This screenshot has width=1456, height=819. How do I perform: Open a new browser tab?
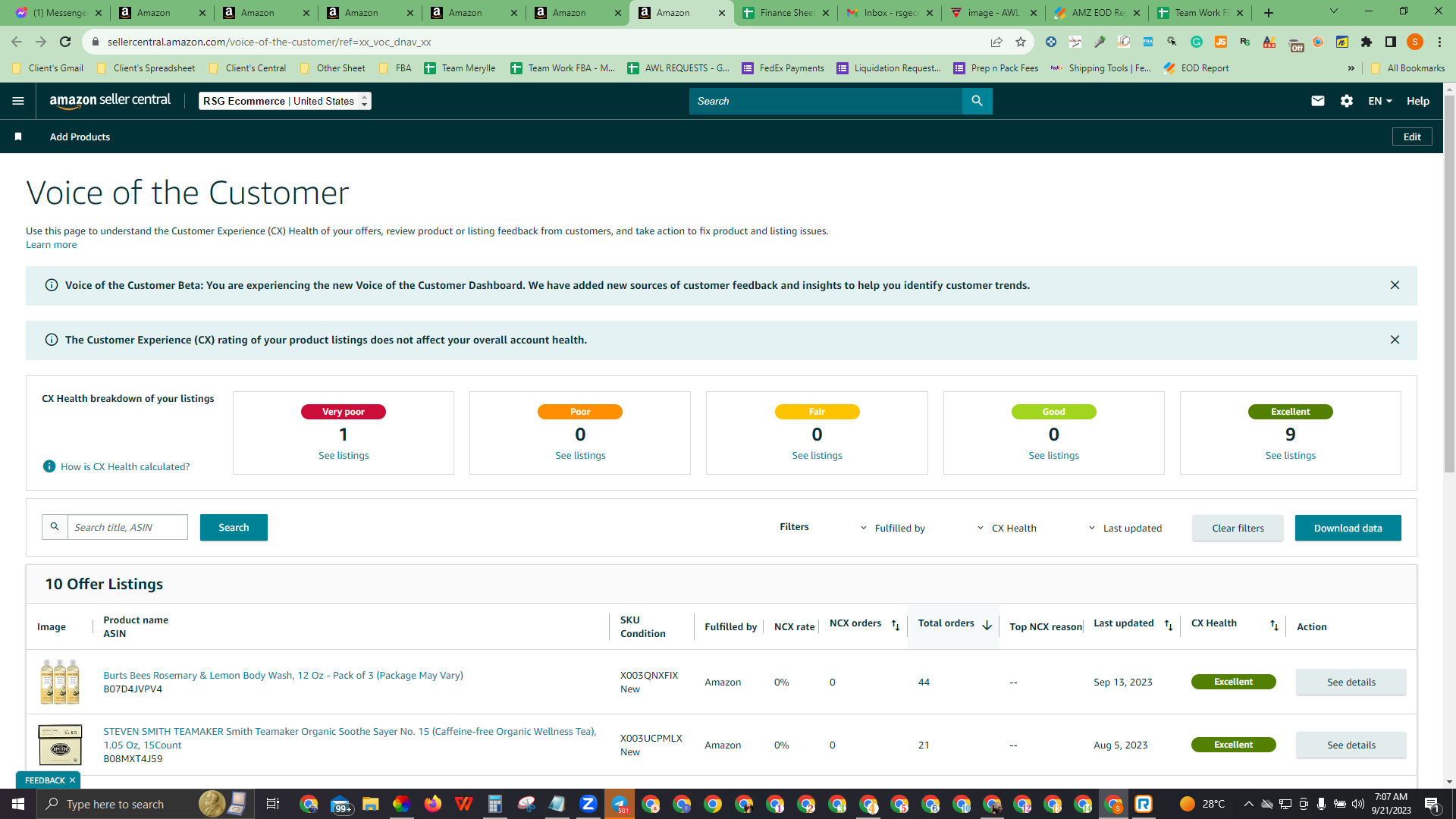(1269, 13)
